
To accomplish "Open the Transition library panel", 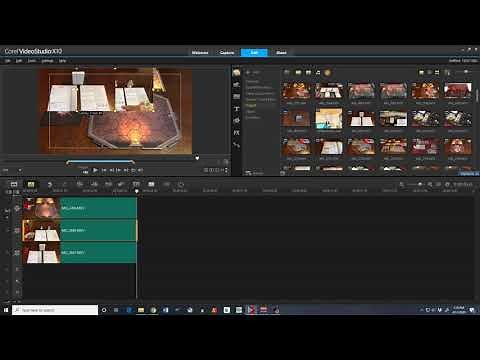I will [236, 97].
